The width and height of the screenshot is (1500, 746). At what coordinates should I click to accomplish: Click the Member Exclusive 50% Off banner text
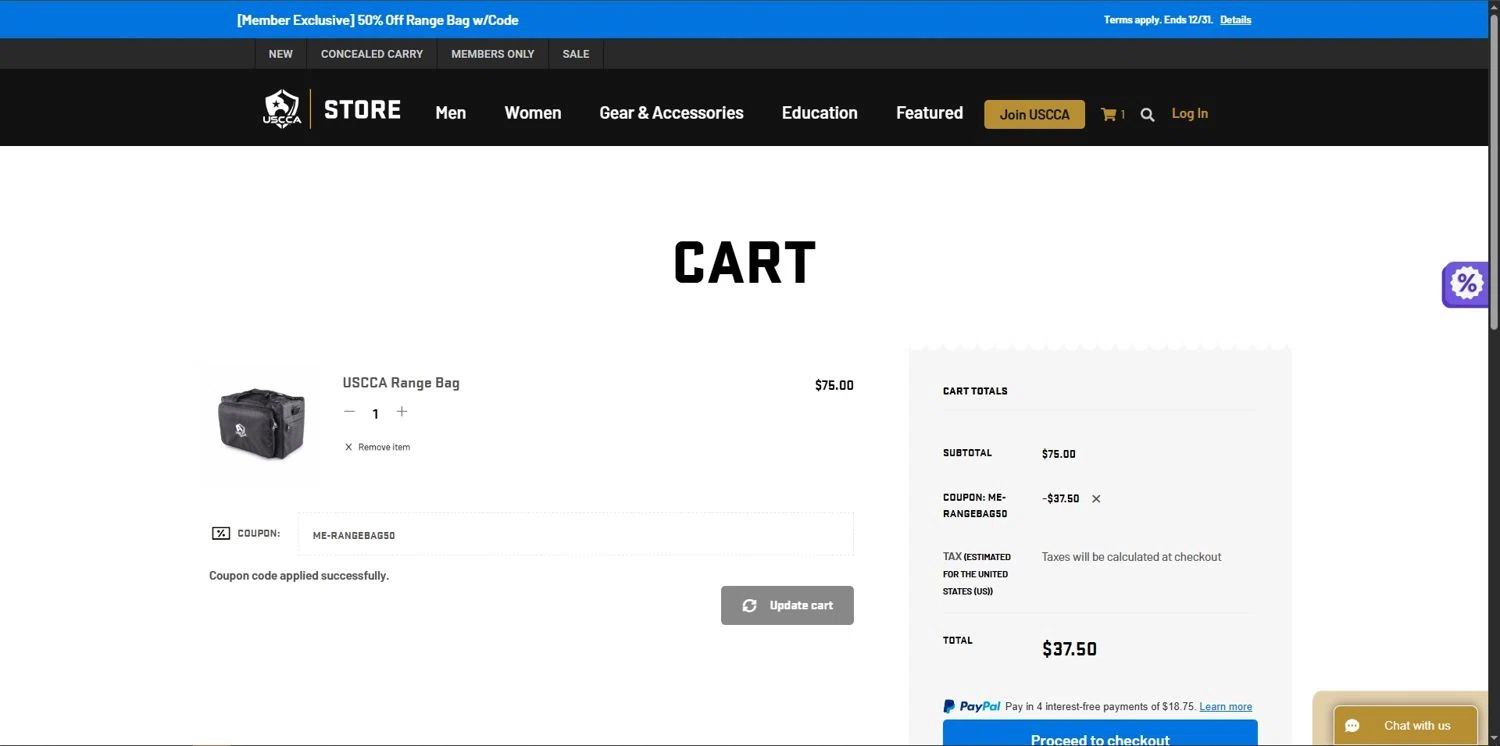[378, 20]
